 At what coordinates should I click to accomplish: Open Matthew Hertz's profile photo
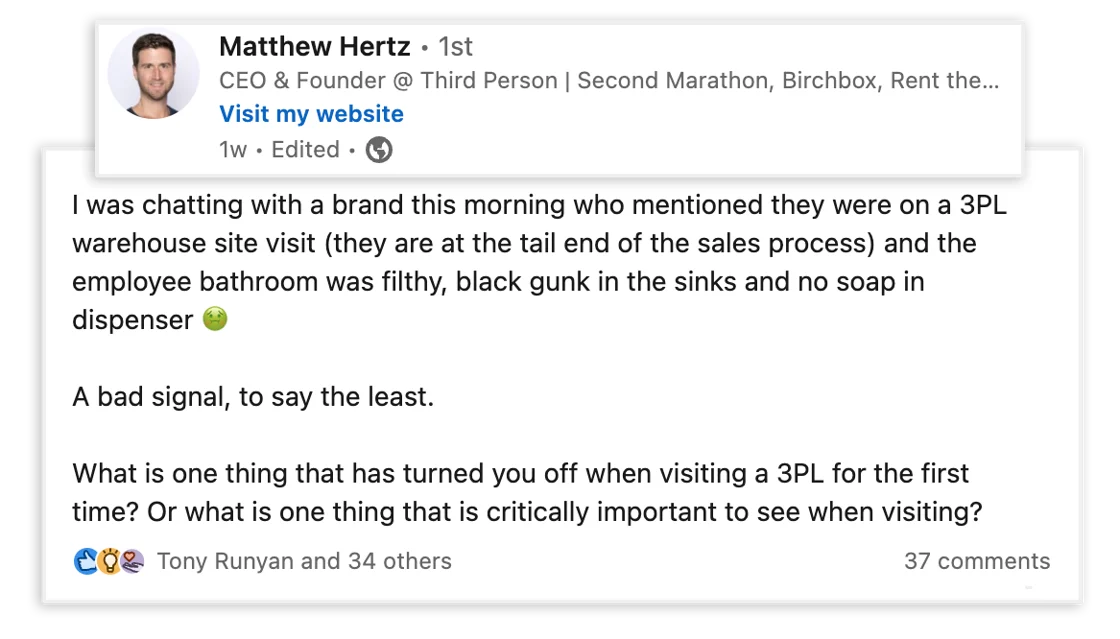coord(153,75)
